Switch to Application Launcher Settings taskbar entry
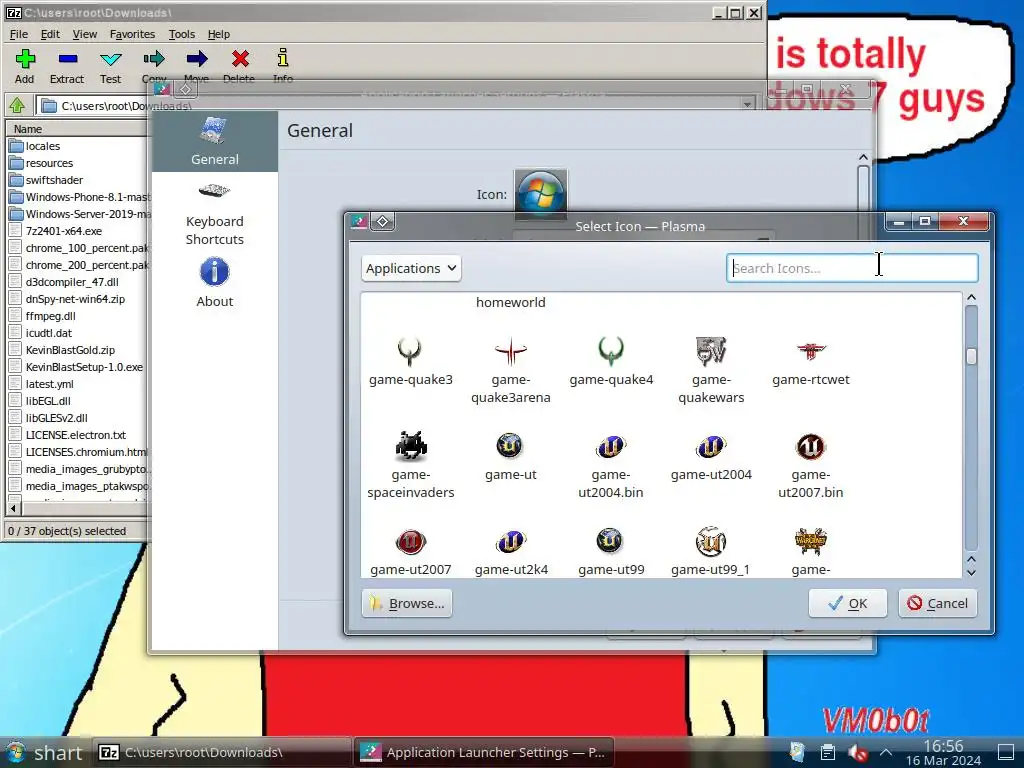This screenshot has width=1024, height=768. (x=483, y=752)
